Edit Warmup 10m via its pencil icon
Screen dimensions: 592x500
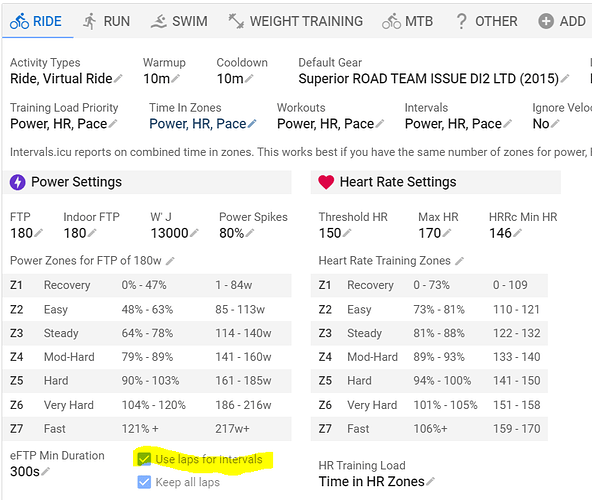click(x=176, y=79)
